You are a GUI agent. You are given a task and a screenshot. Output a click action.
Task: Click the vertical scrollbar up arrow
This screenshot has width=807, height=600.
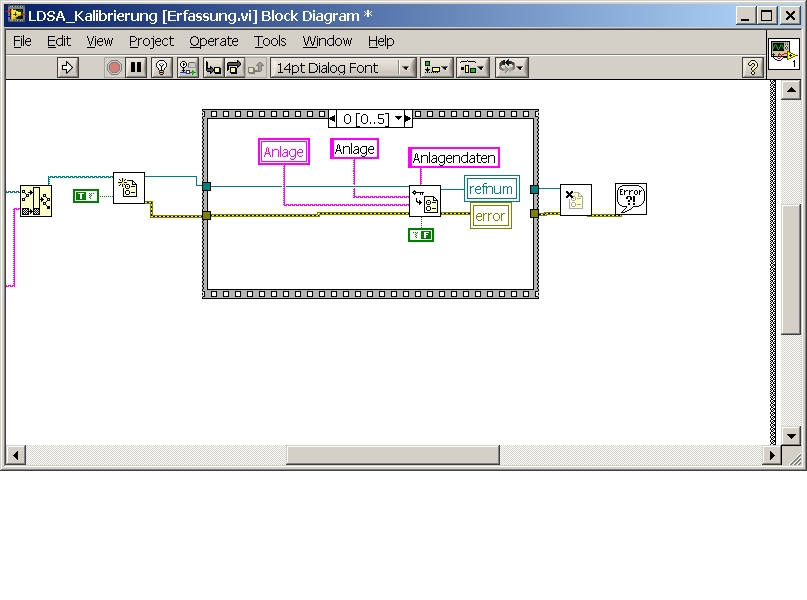791,91
